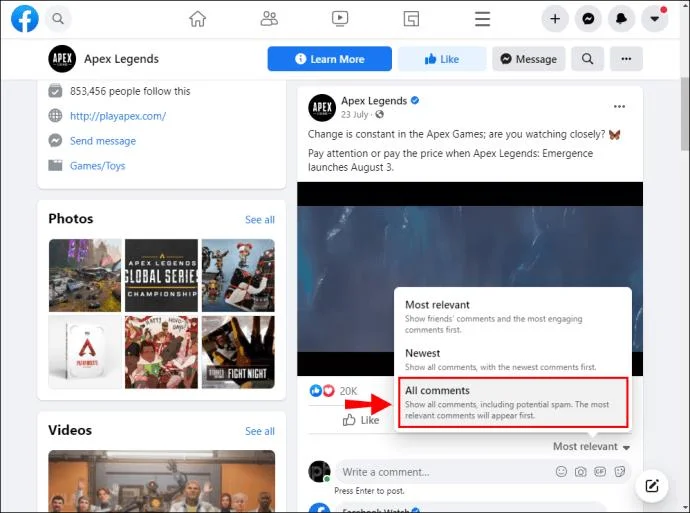The image size is (690, 513).
Task: Open the Friends icon in top bar
Action: click(269, 19)
